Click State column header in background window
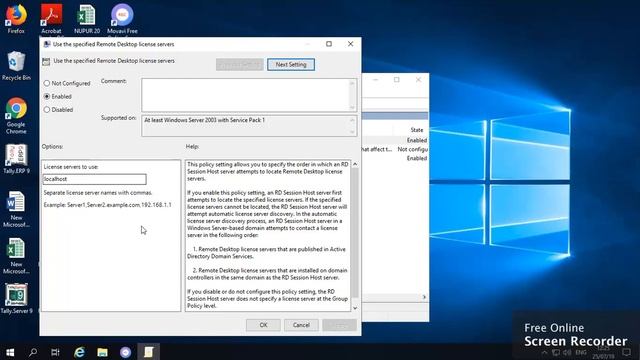Image resolution: width=640 pixels, height=360 pixels. pos(417,130)
